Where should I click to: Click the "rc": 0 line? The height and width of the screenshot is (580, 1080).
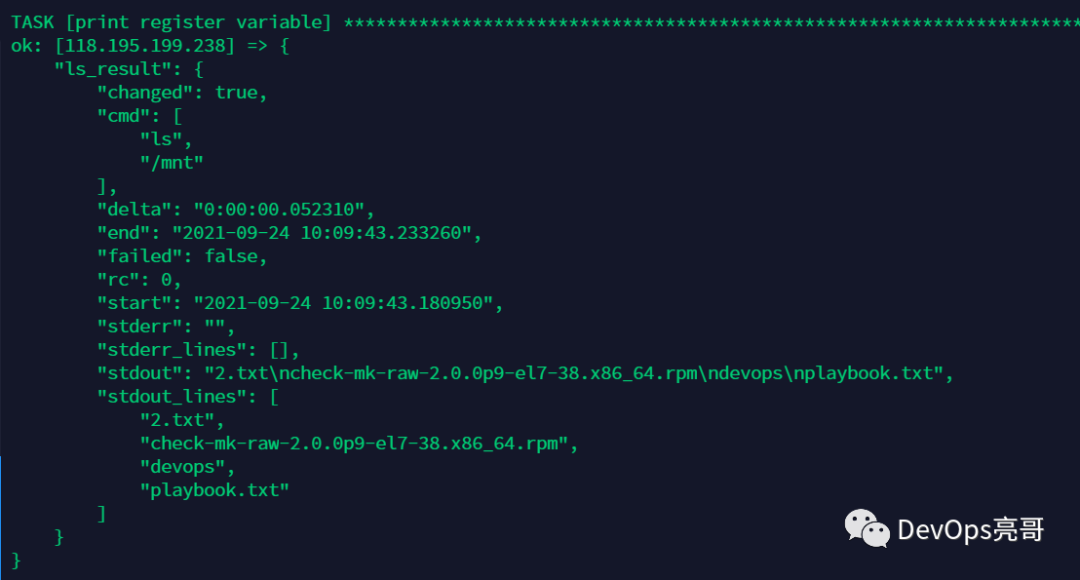(x=139, y=280)
